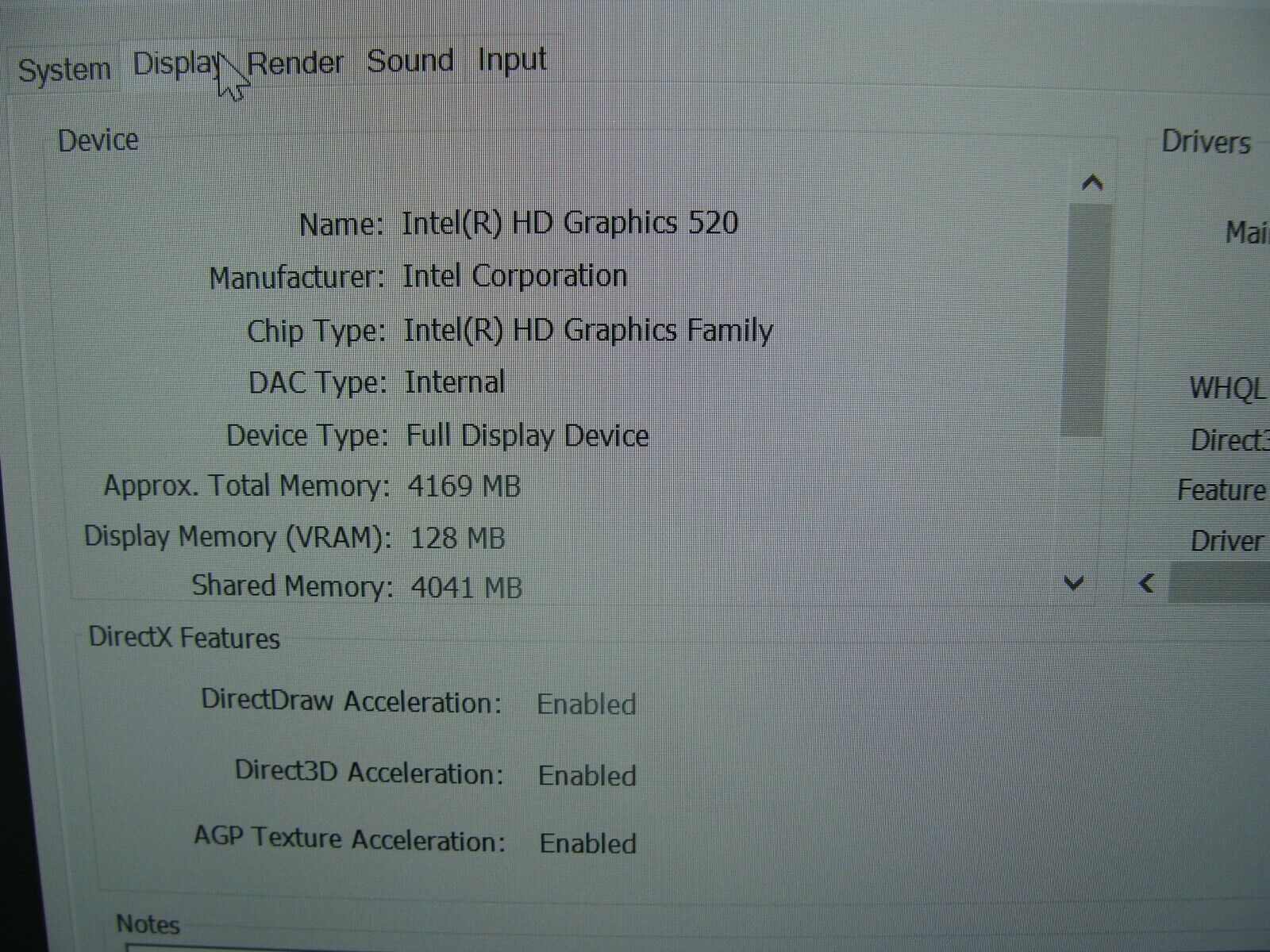
Task: Click the total memory value '4169 MB'
Action: click(x=464, y=486)
